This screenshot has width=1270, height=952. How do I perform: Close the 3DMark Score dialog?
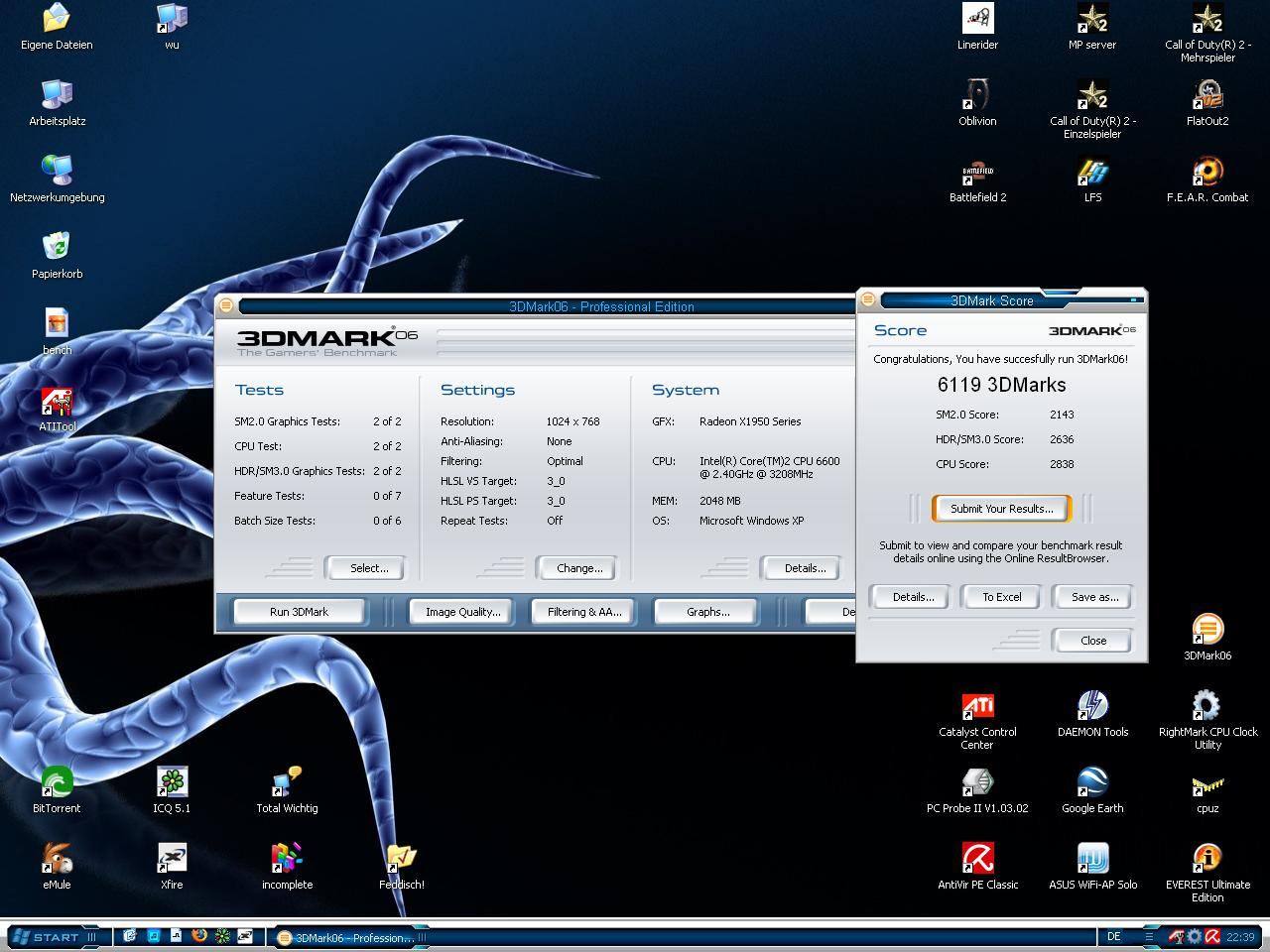[x=1093, y=641]
